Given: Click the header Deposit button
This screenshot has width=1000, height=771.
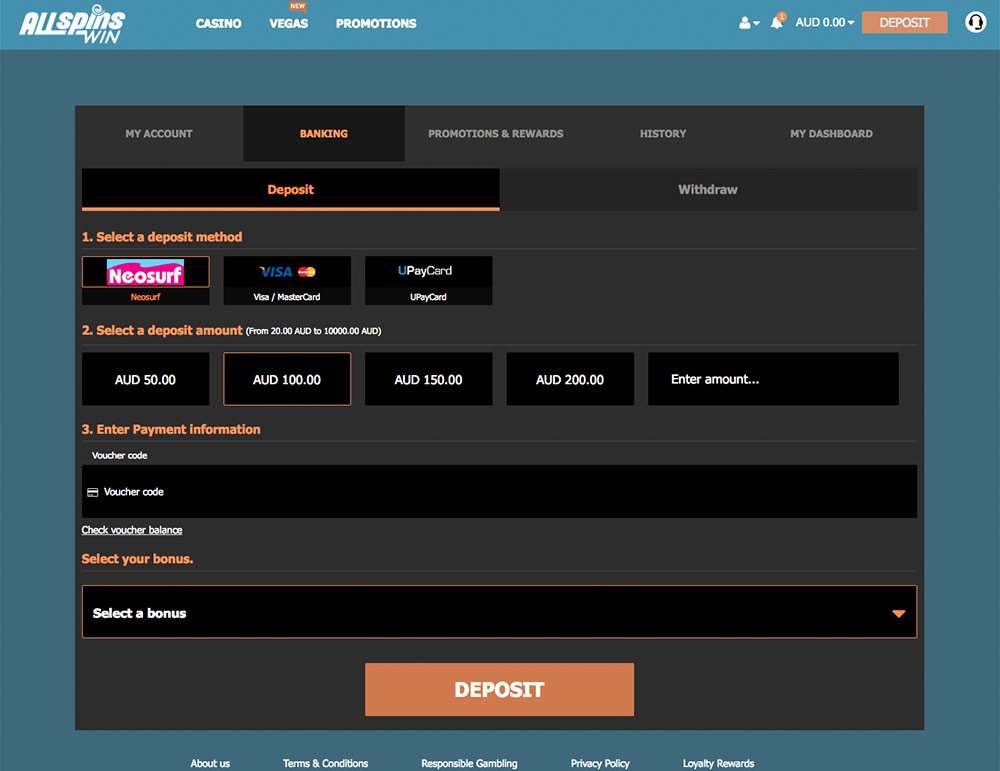Looking at the screenshot, I should click(904, 22).
